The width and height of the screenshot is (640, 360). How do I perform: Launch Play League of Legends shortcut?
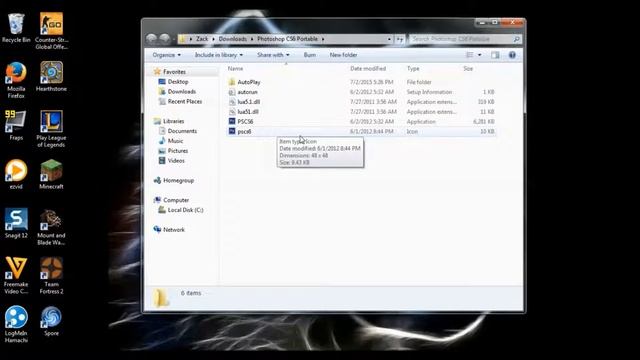(x=51, y=129)
